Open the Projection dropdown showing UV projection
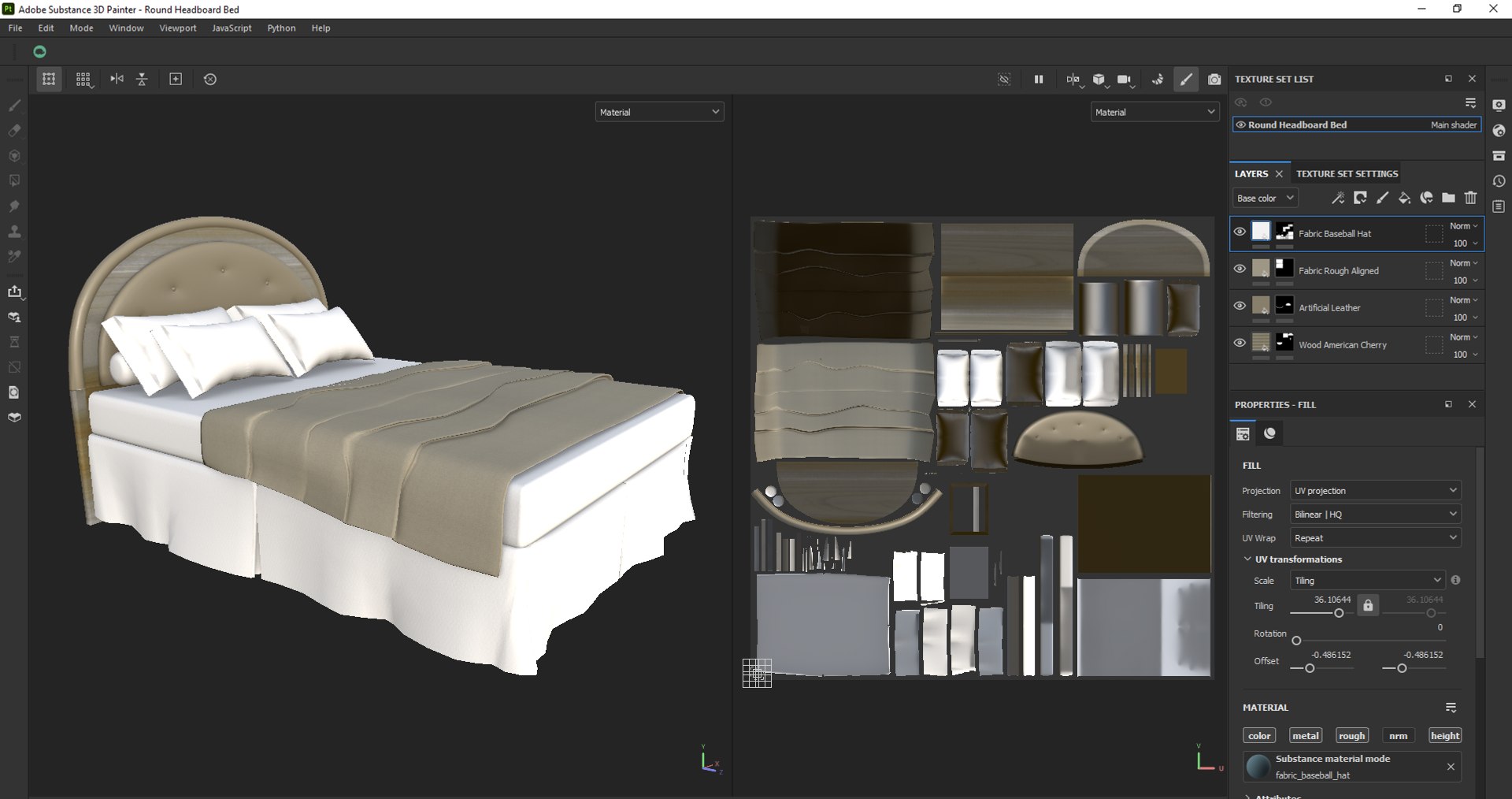Viewport: 1512px width, 799px height. pos(1375,490)
